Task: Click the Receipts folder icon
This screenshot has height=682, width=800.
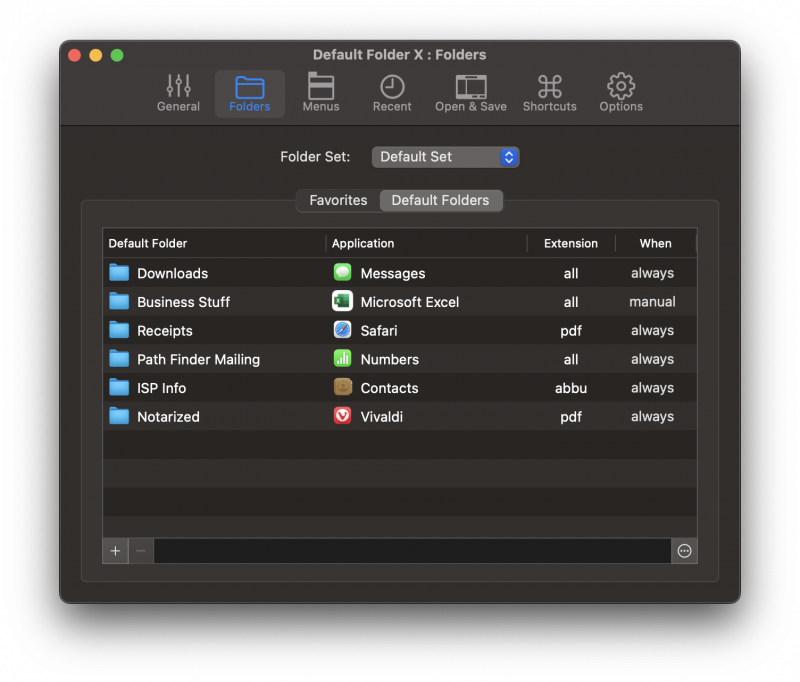Action: (119, 330)
